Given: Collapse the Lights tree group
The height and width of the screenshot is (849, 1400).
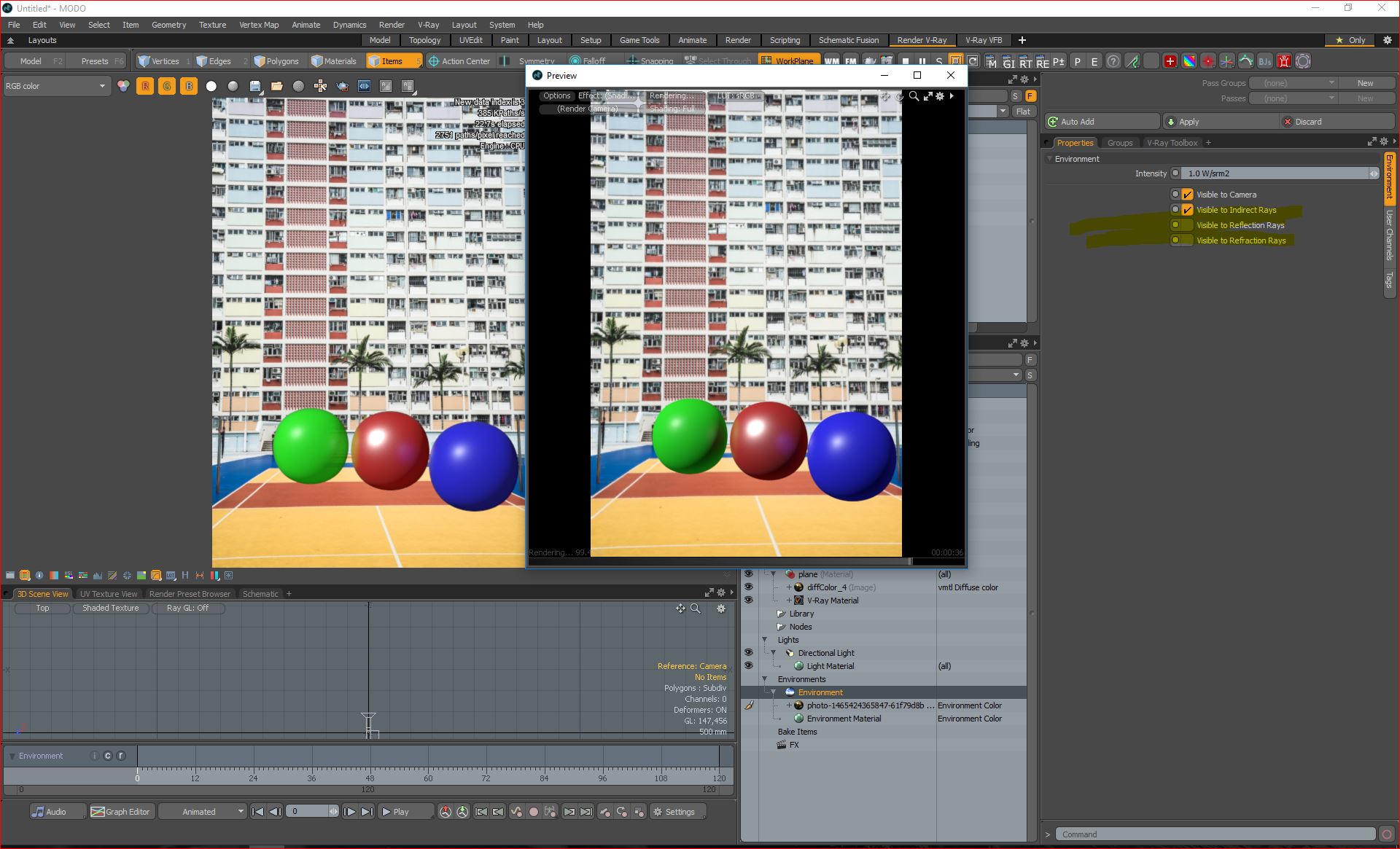Looking at the screenshot, I should pyautogui.click(x=765, y=640).
